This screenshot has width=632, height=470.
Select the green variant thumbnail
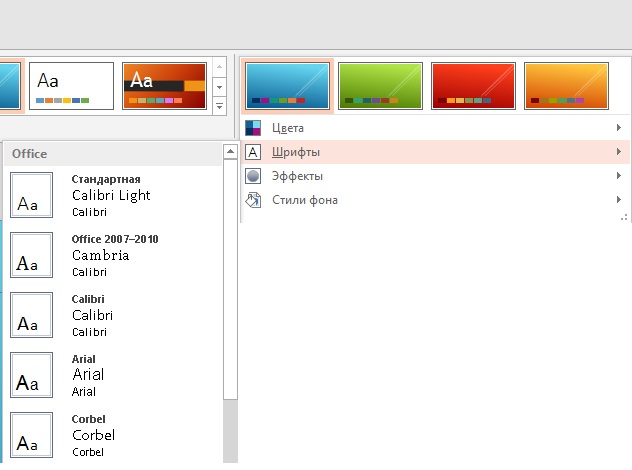click(x=380, y=86)
